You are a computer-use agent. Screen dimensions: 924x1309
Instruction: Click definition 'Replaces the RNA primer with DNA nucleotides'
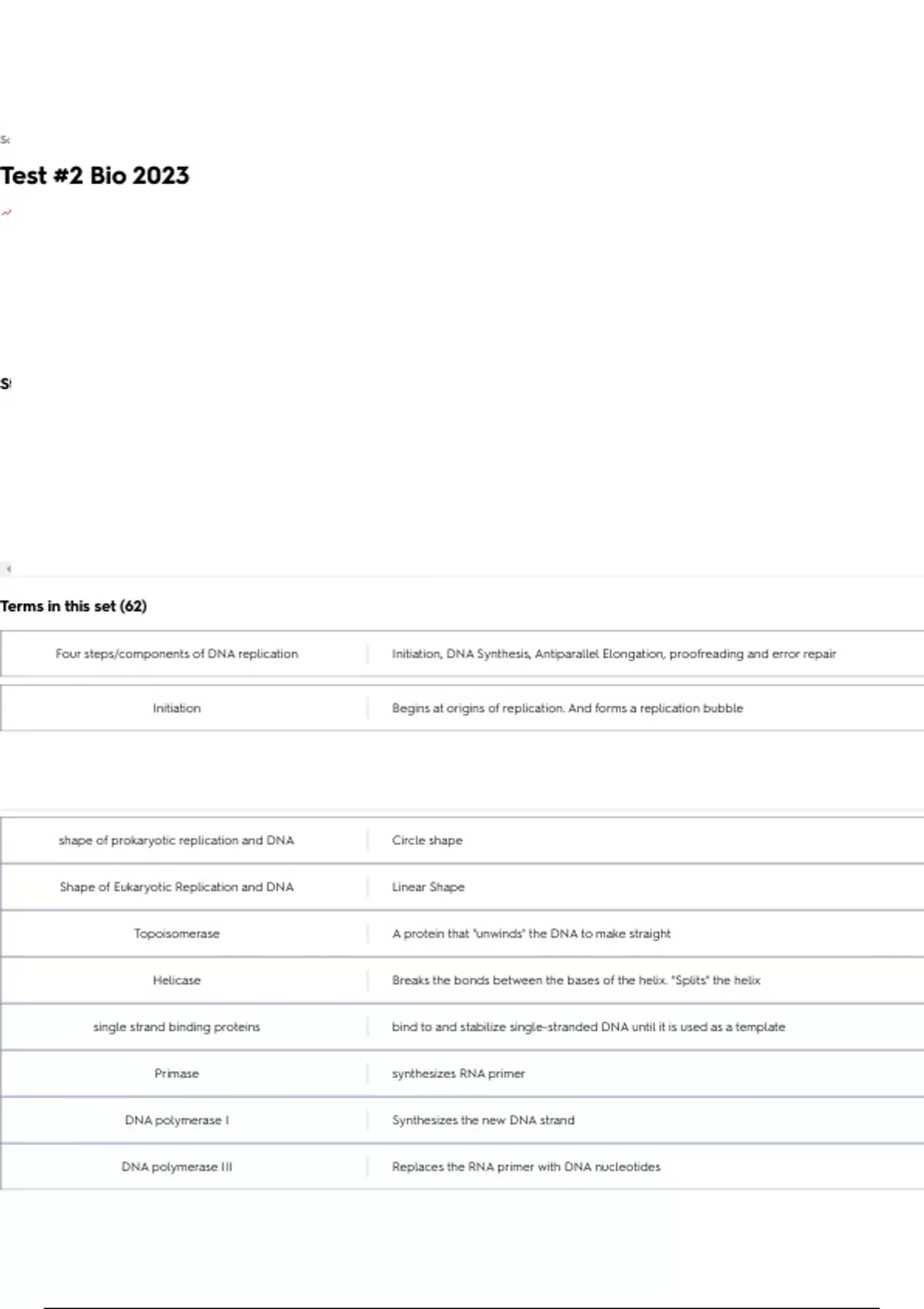526,1167
